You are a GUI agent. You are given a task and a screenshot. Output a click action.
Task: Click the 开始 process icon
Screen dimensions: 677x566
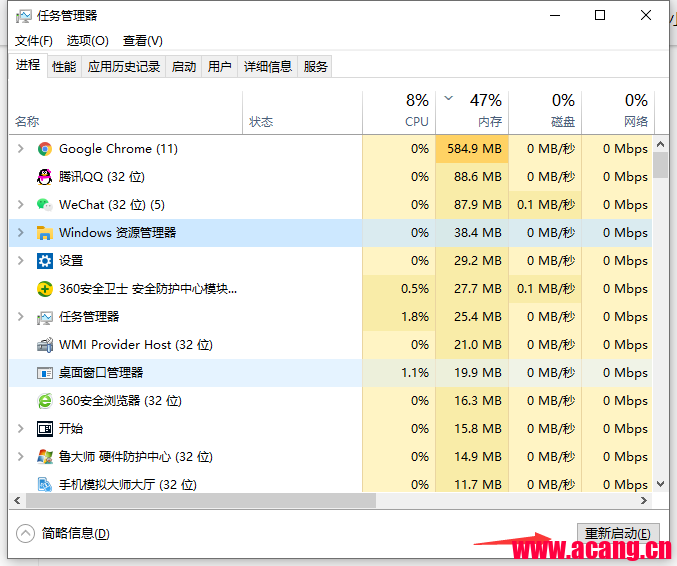pos(44,429)
